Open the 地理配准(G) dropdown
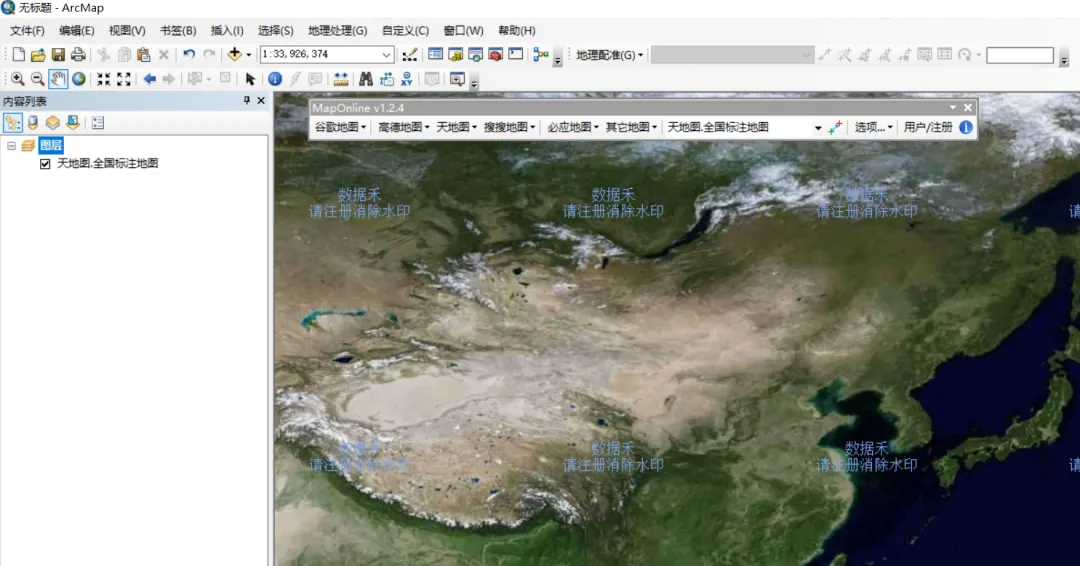Viewport: 1080px width, 566px height. coord(610,54)
